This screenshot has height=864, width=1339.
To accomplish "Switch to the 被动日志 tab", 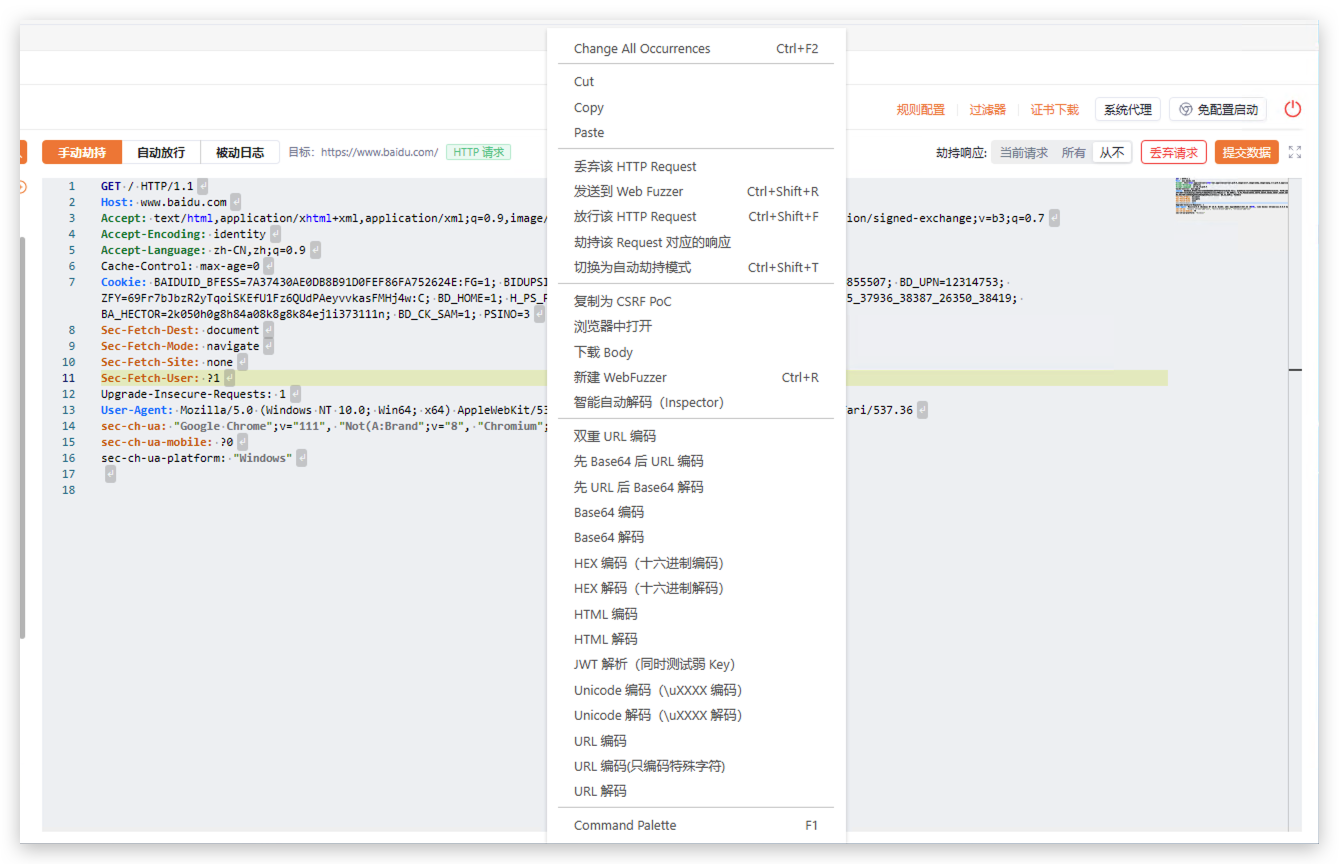I will point(240,153).
